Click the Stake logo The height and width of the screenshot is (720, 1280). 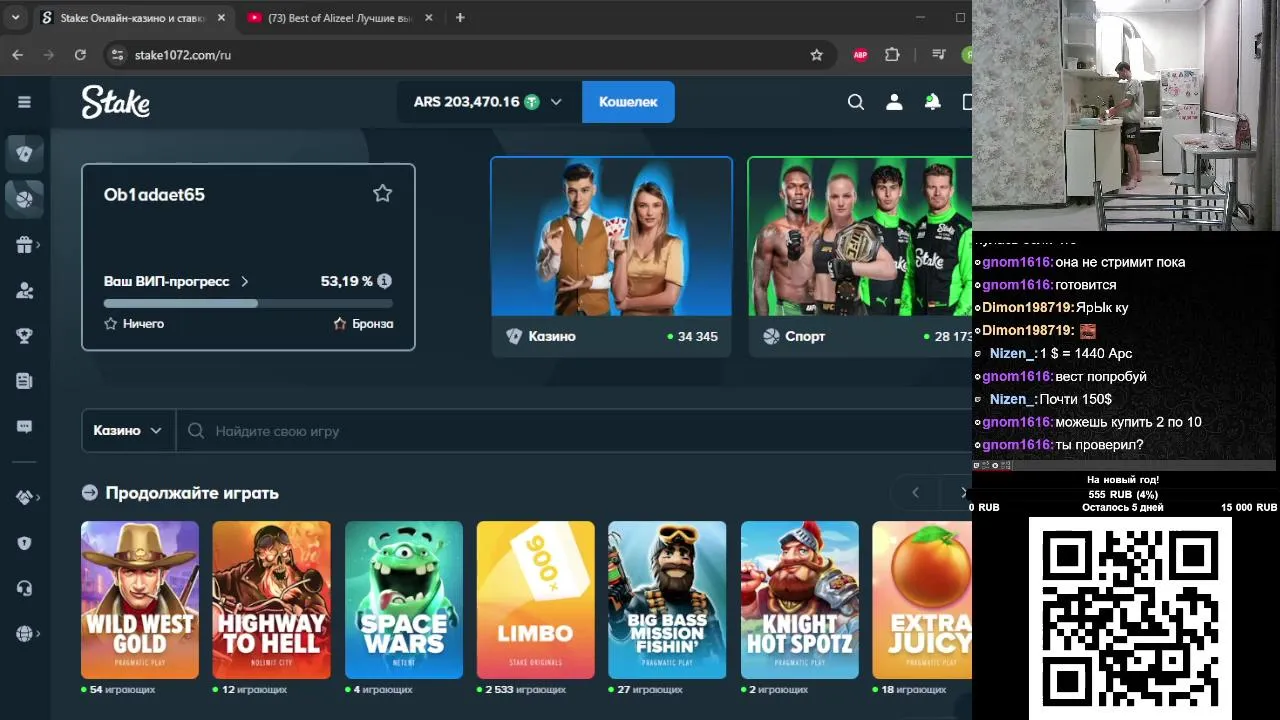coord(116,102)
